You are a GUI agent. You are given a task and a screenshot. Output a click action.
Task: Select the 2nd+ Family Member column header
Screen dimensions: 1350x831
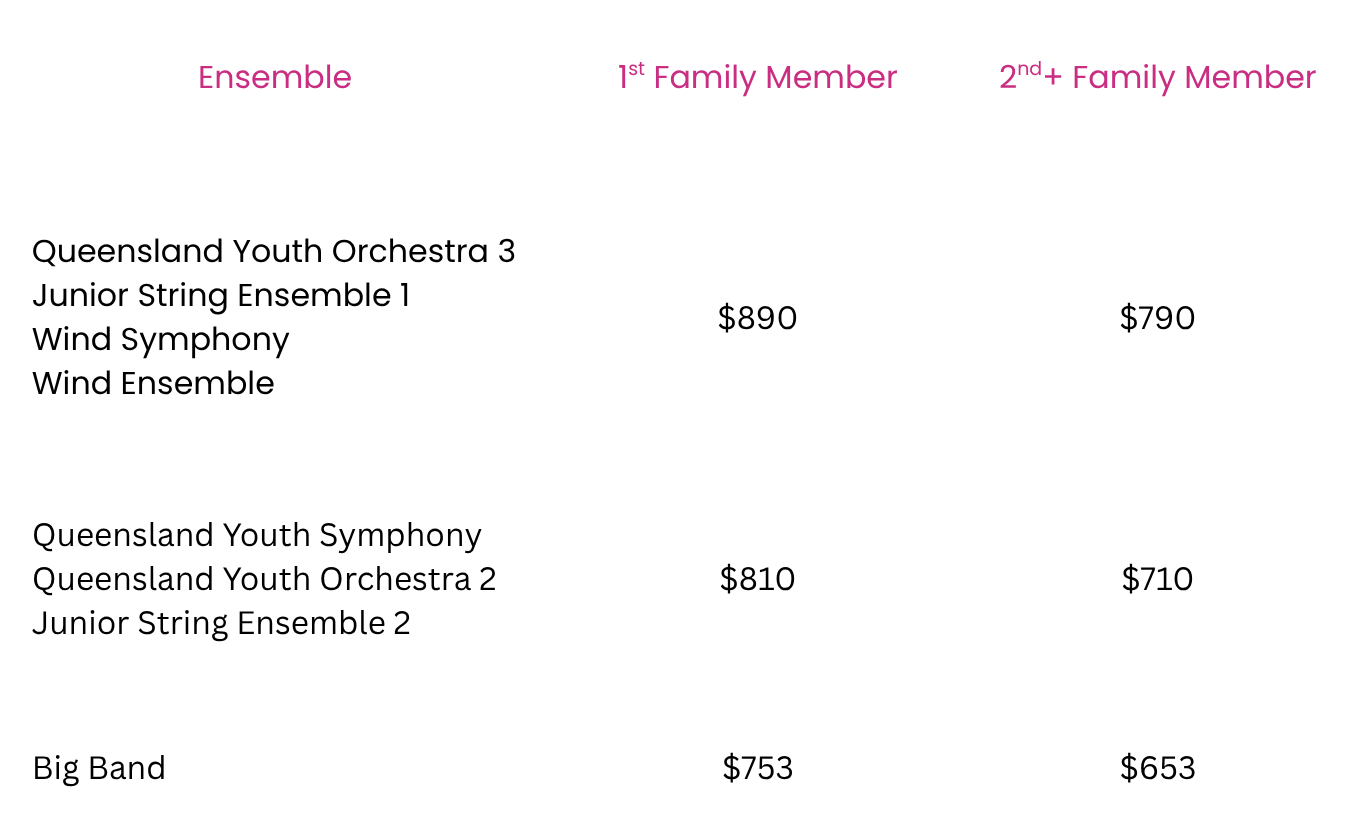pos(1157,78)
